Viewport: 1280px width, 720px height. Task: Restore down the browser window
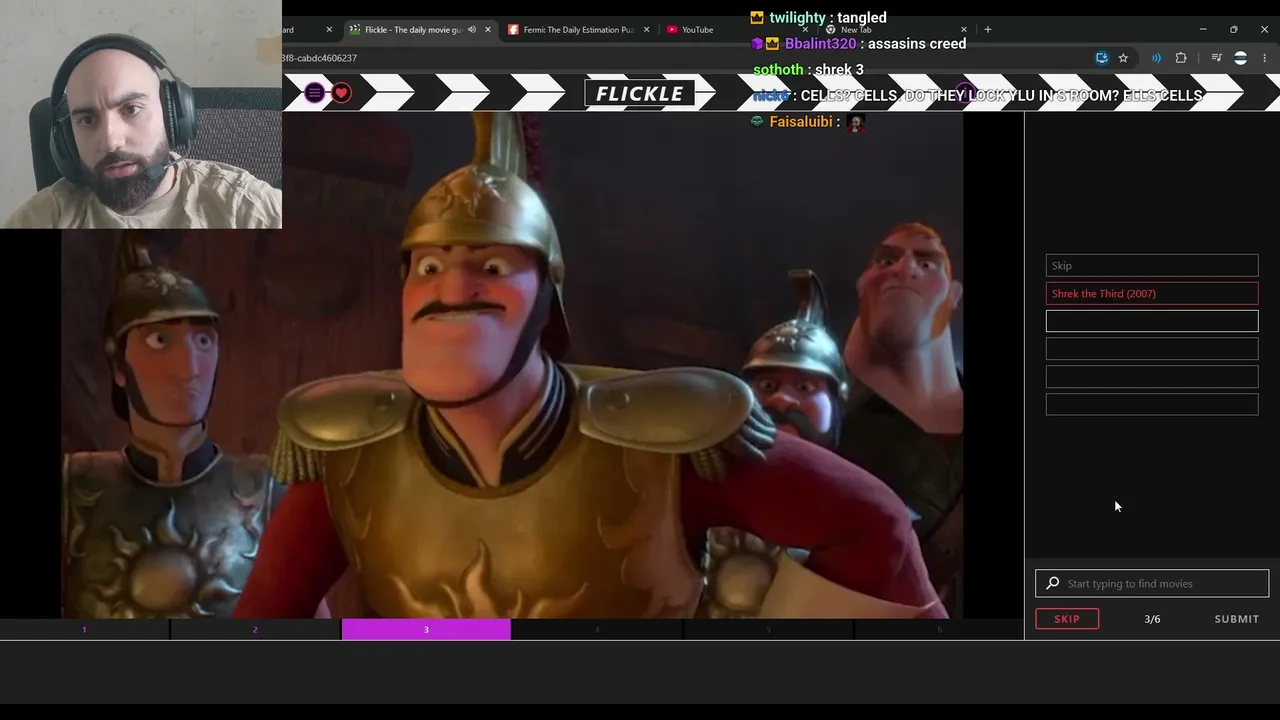(1233, 30)
